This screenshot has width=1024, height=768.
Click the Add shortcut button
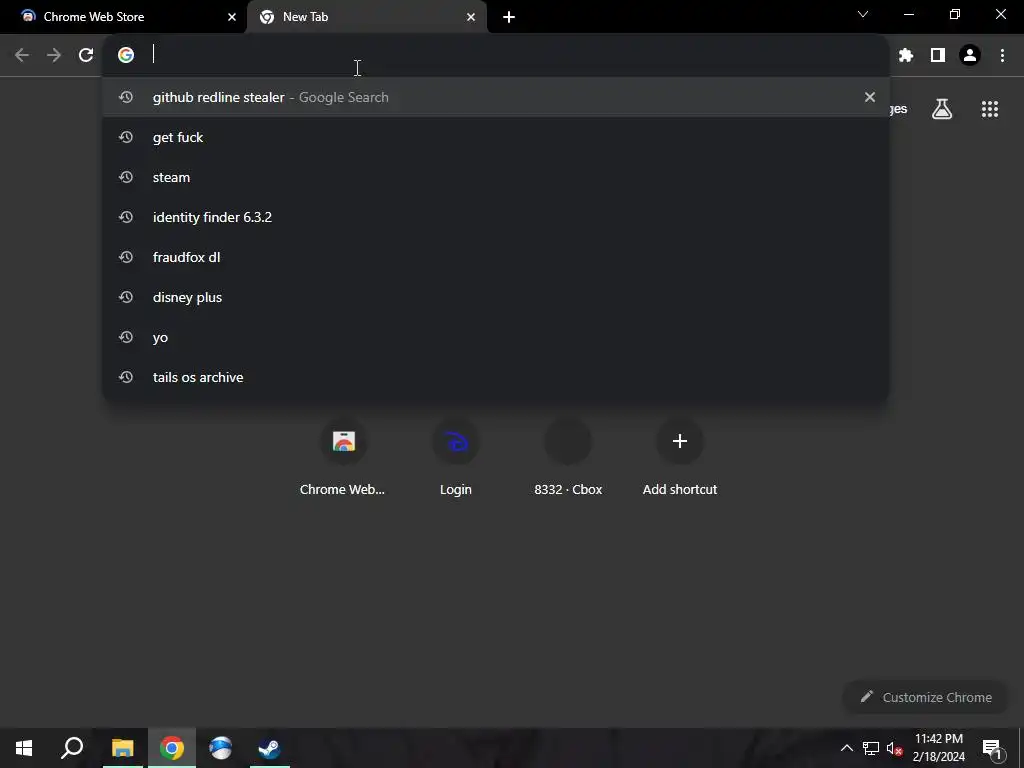(680, 457)
